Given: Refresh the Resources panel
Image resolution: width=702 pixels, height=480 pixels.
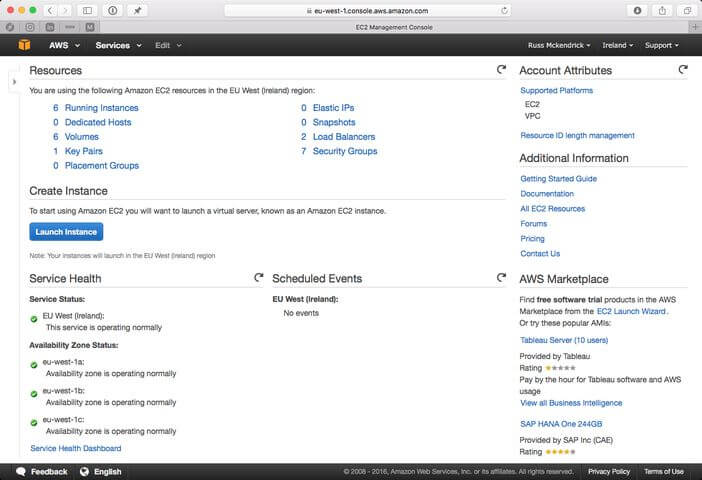Looking at the screenshot, I should tap(501, 69).
